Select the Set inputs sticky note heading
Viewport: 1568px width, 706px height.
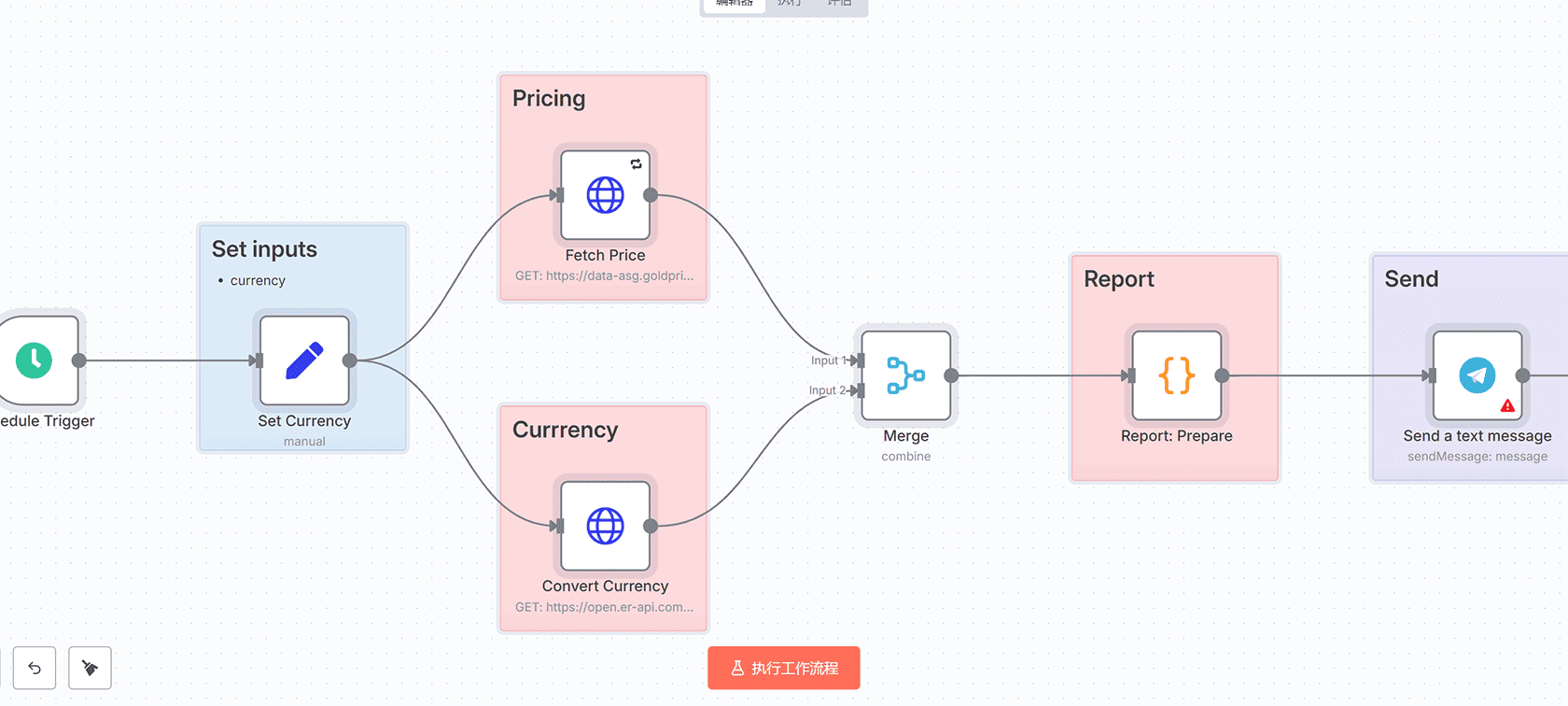[264, 249]
